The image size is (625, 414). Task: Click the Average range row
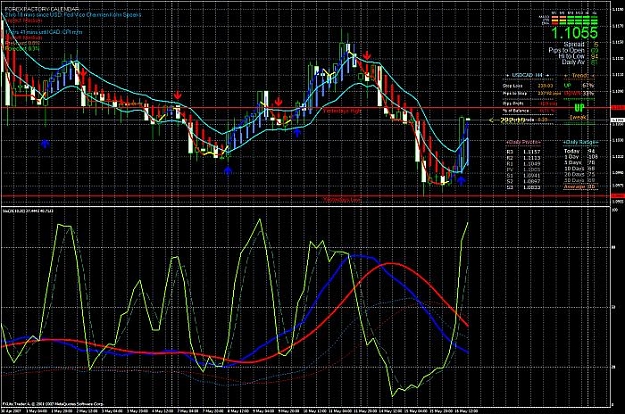pos(580,186)
